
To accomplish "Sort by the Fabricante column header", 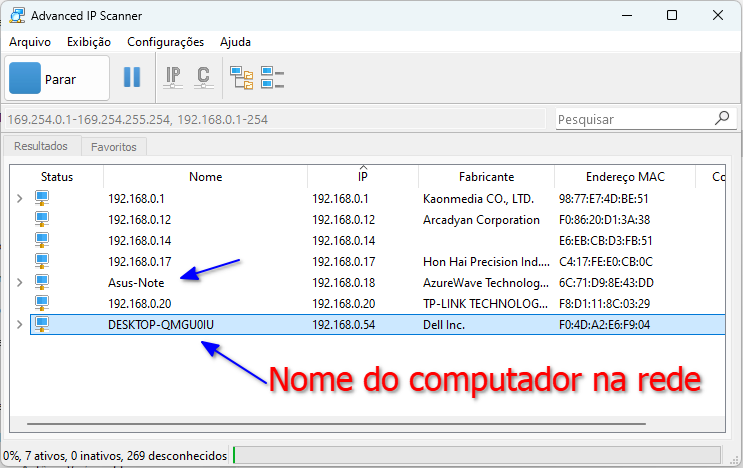I will tap(486, 177).
